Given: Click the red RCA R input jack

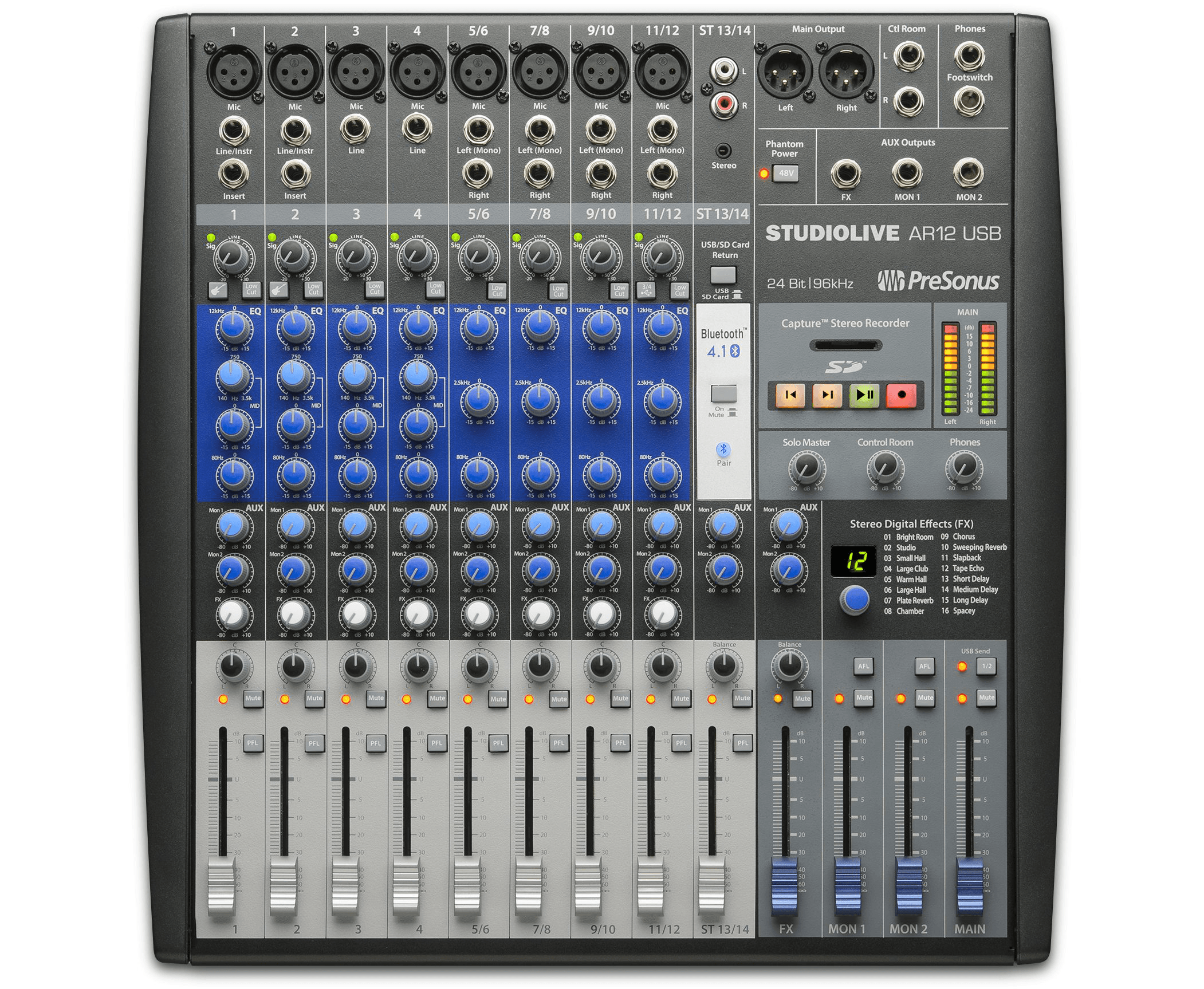Looking at the screenshot, I should pyautogui.click(x=724, y=104).
